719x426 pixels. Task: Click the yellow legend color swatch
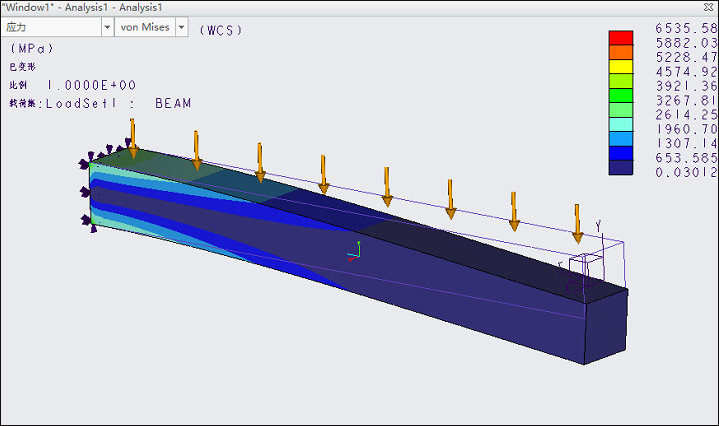pos(621,66)
